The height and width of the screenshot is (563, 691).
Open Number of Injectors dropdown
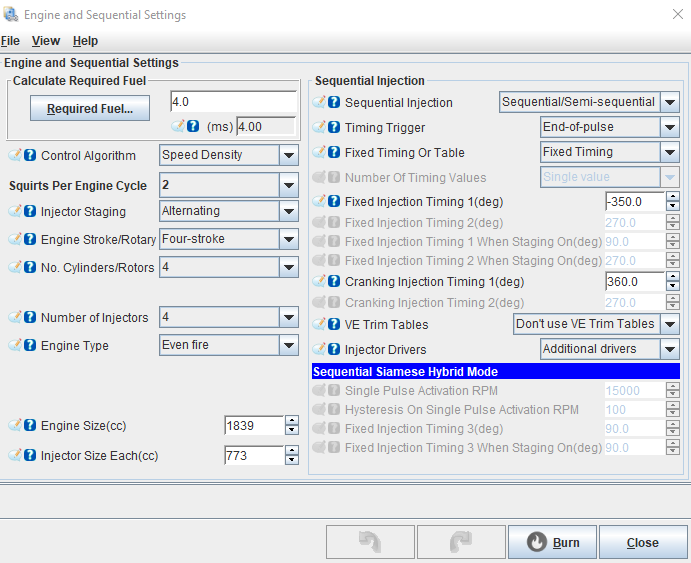click(229, 317)
